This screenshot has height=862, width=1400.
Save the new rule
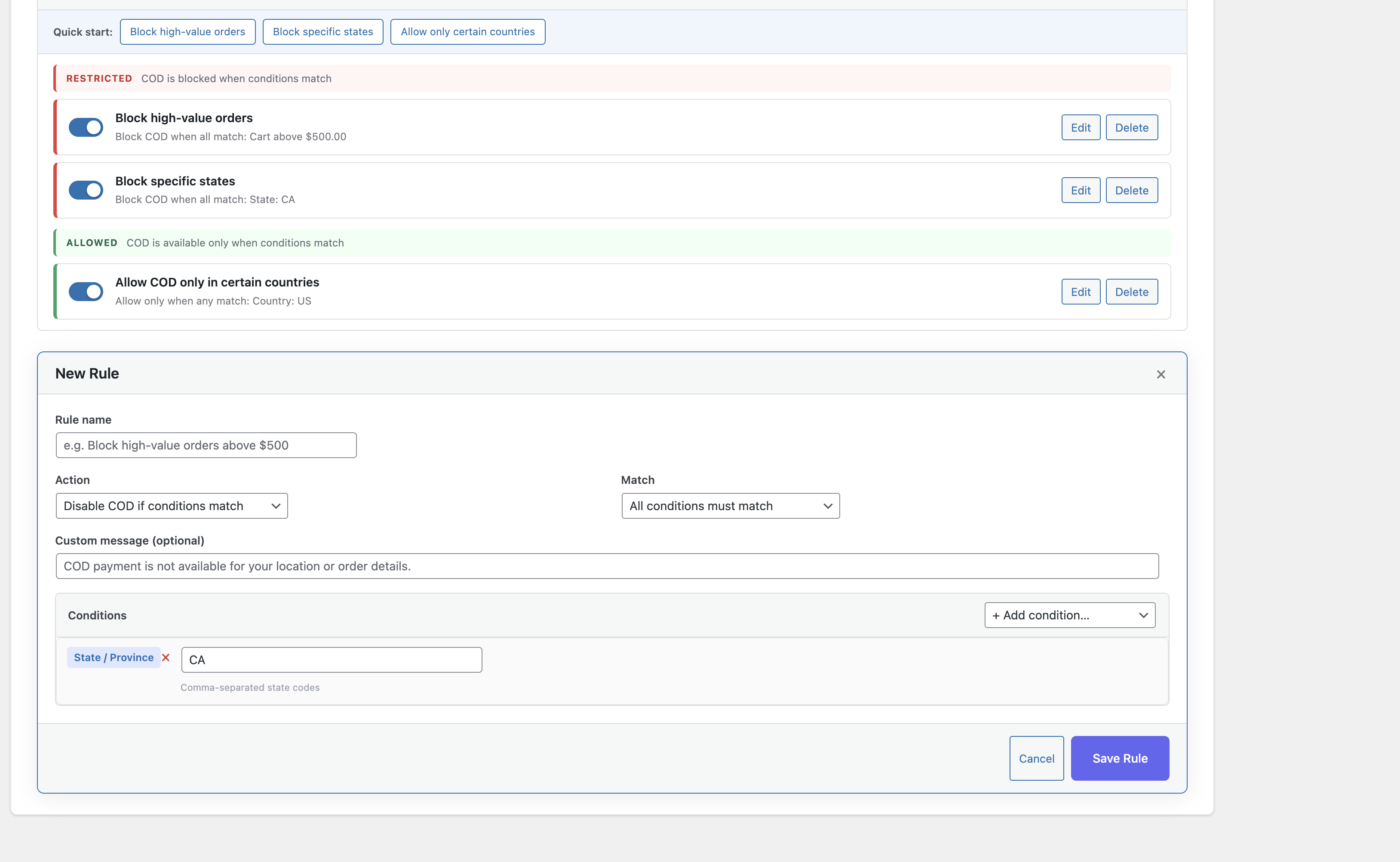(x=1119, y=758)
